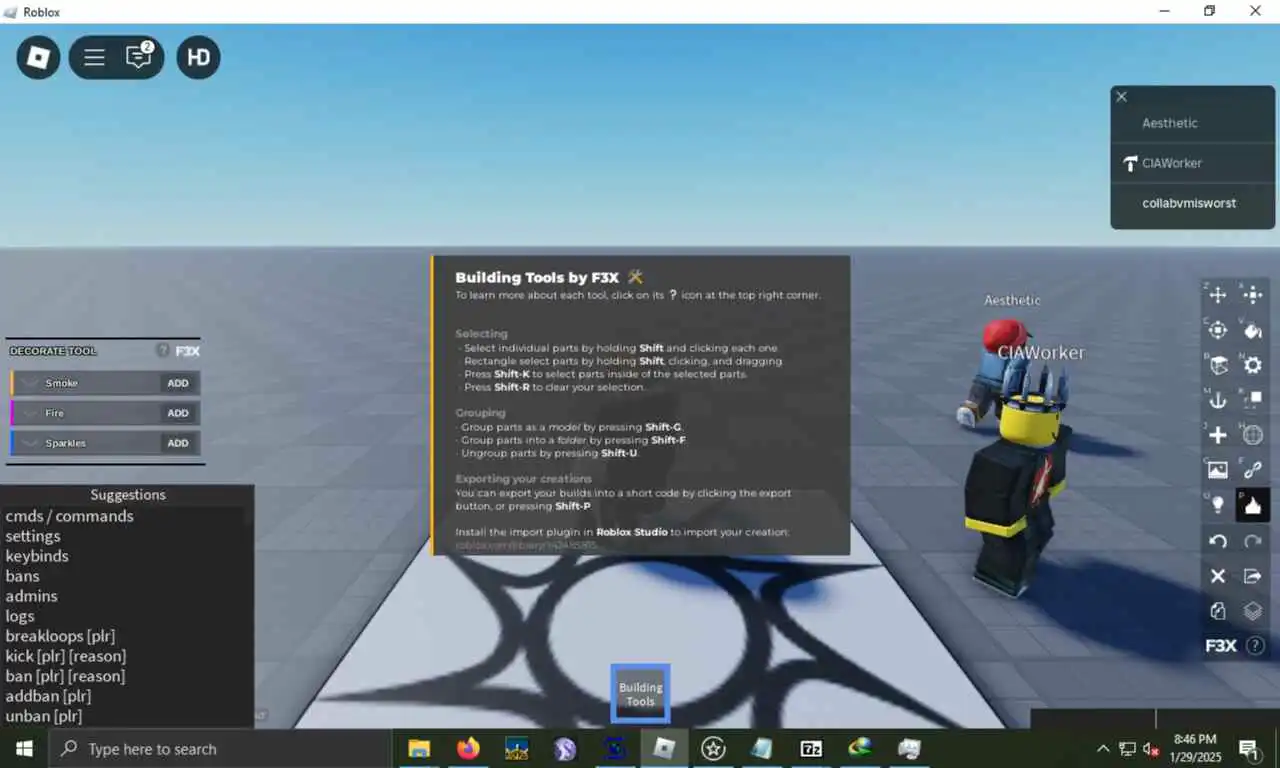Expand the Sparkles decoration arrow

click(28, 443)
